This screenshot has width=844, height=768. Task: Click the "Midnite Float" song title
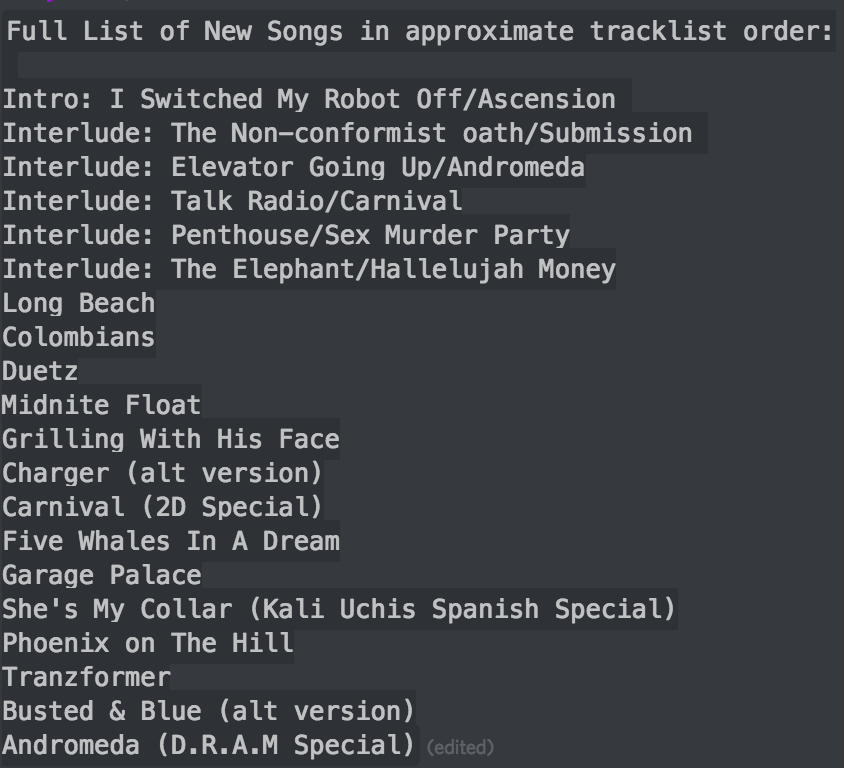pos(101,405)
